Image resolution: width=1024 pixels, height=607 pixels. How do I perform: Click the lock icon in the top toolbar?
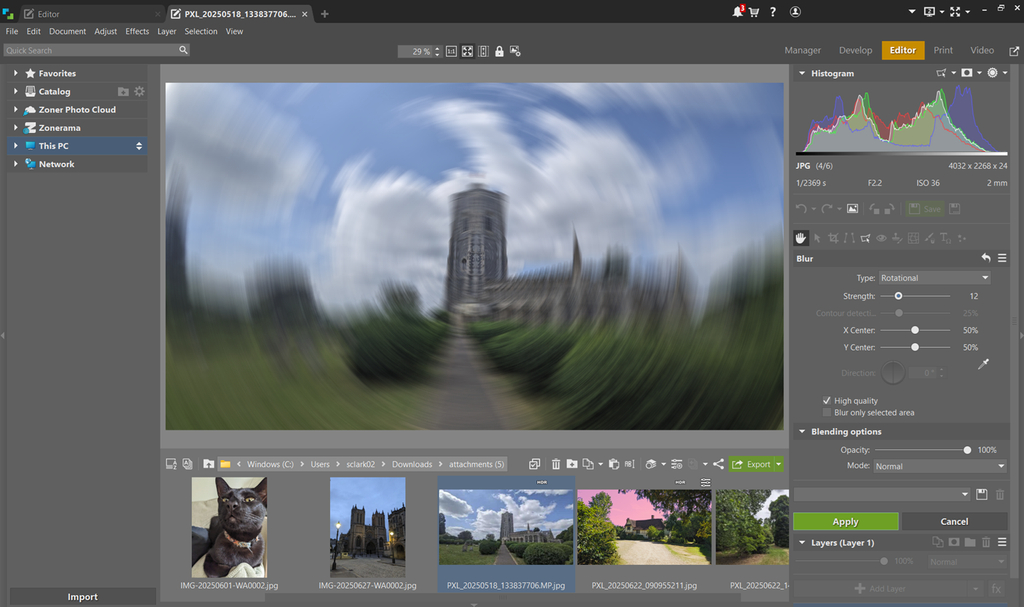(499, 51)
